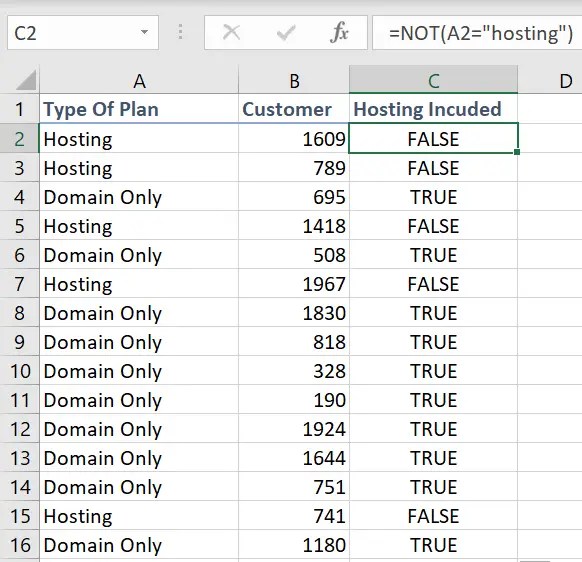
Task: Select row 12 header
Action: click(x=19, y=428)
